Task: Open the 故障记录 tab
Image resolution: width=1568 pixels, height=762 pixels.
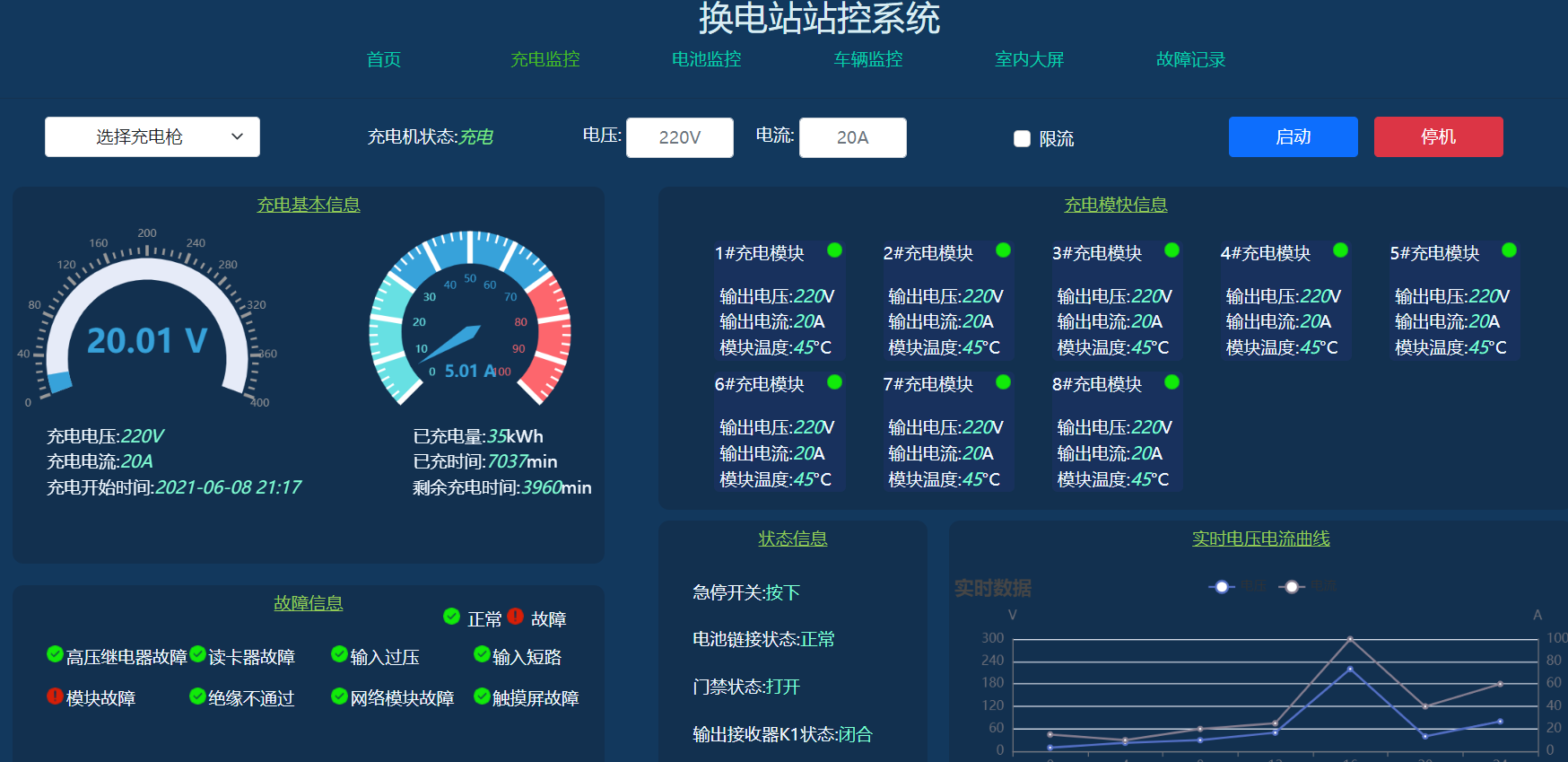Action: pyautogui.click(x=1190, y=59)
